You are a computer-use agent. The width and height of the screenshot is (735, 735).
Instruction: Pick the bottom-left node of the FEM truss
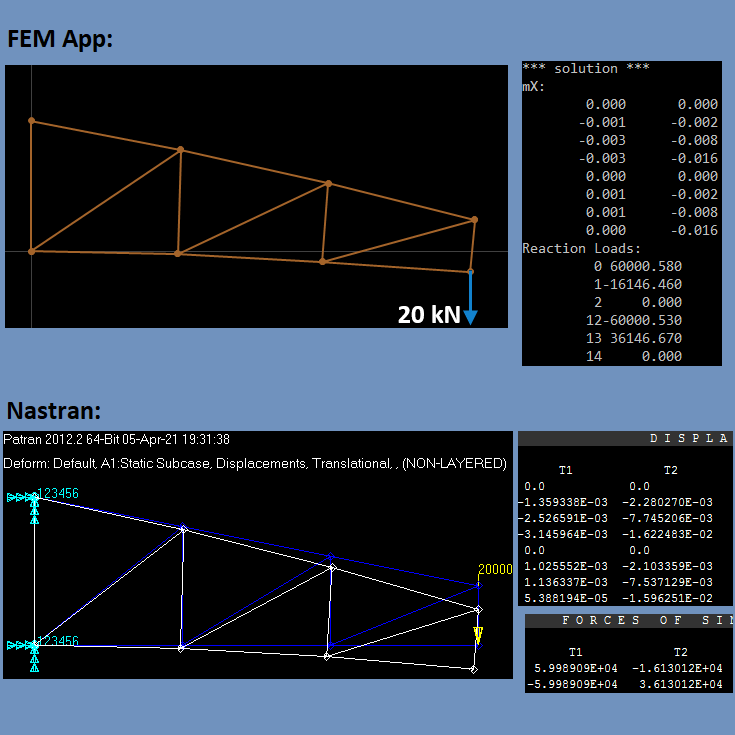pos(31,251)
